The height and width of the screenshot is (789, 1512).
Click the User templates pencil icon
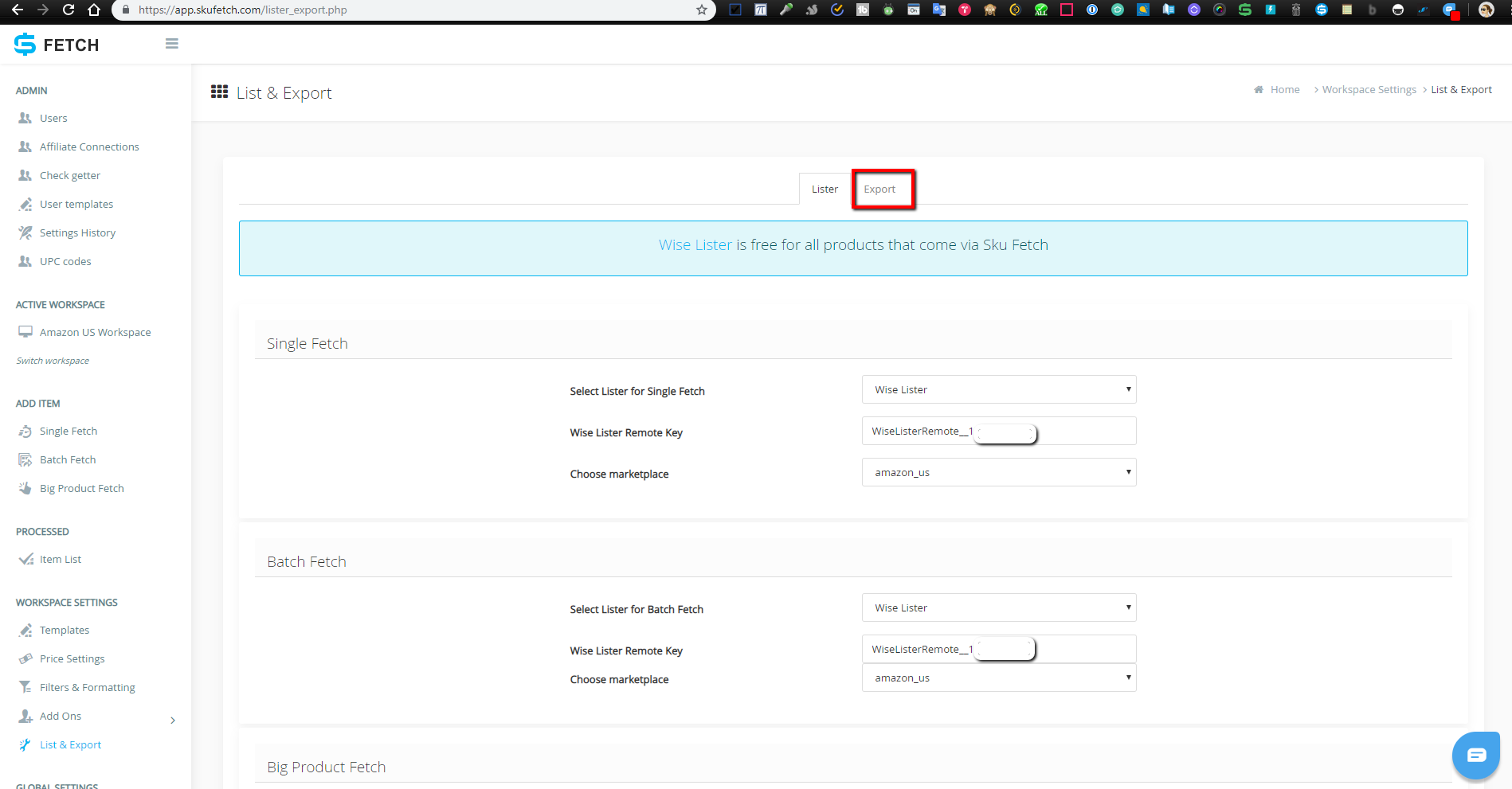click(x=25, y=204)
